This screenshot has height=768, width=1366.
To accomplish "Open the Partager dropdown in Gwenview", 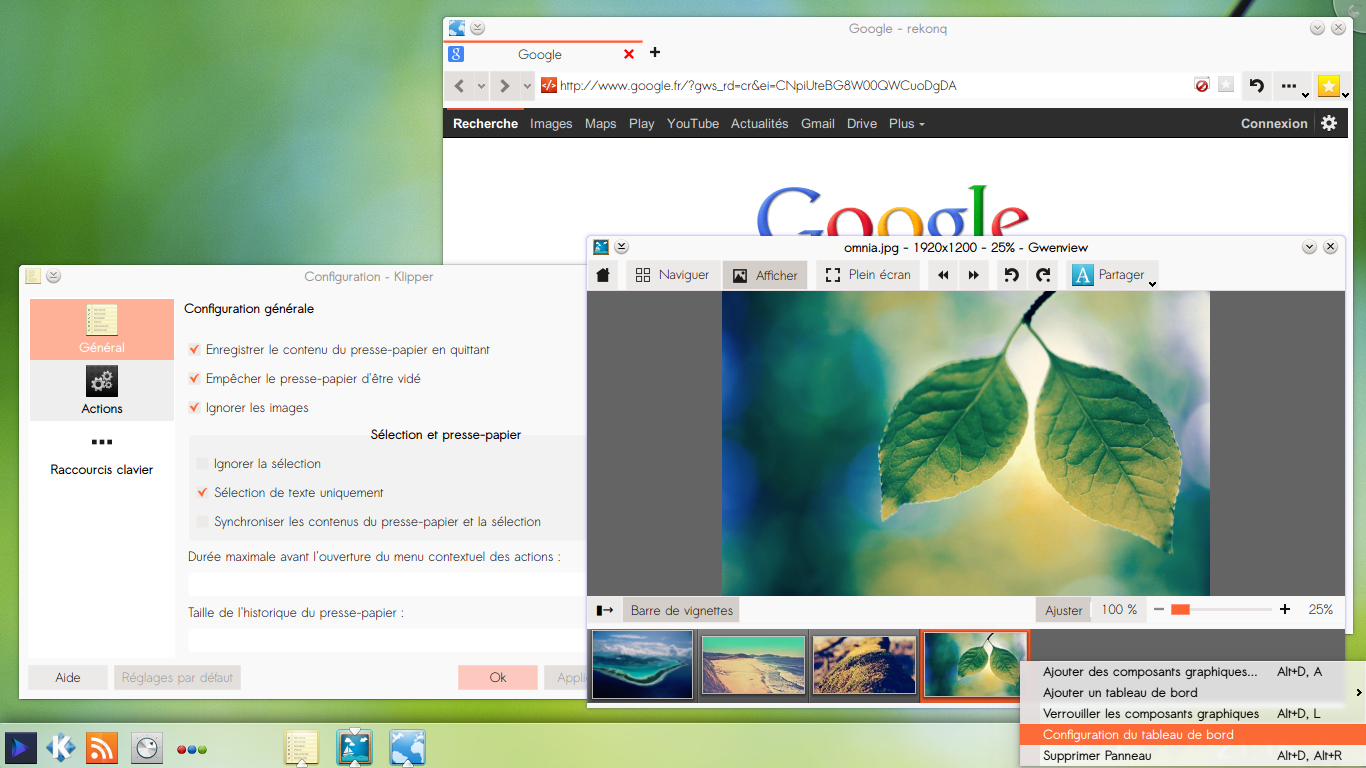I will pos(1112,275).
